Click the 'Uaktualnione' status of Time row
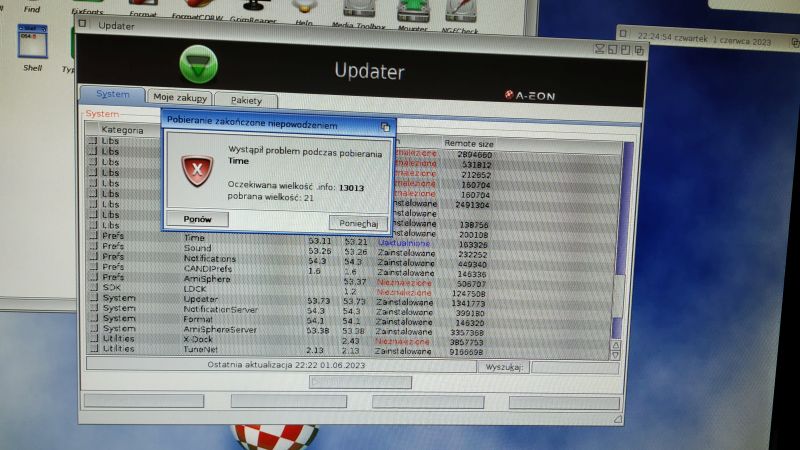Image resolution: width=800 pixels, height=450 pixels. pyautogui.click(x=404, y=243)
